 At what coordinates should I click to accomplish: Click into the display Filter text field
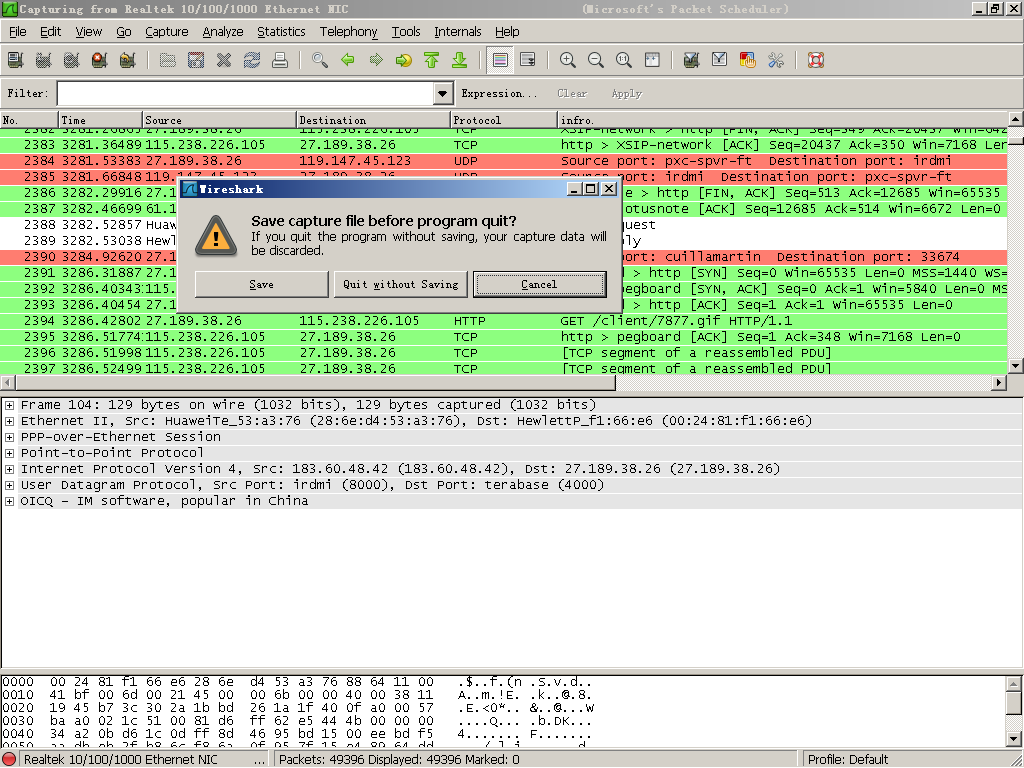[246, 93]
